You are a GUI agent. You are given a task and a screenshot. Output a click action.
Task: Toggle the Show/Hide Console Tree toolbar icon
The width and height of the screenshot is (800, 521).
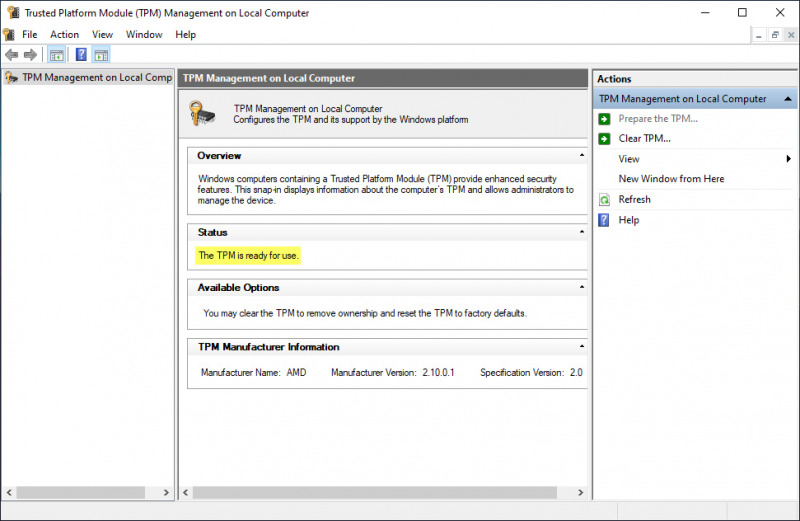click(57, 55)
